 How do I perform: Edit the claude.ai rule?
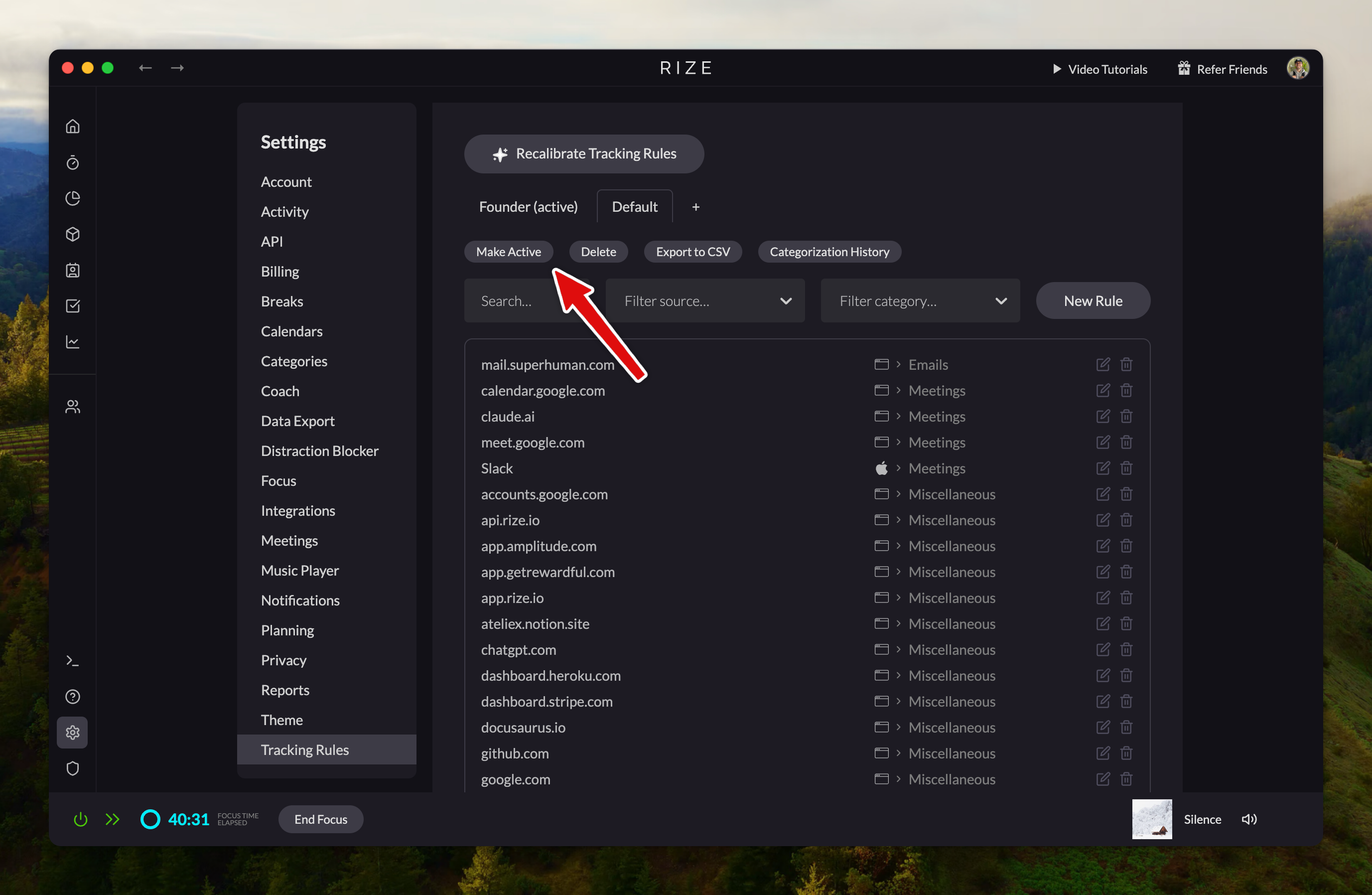(x=1103, y=417)
